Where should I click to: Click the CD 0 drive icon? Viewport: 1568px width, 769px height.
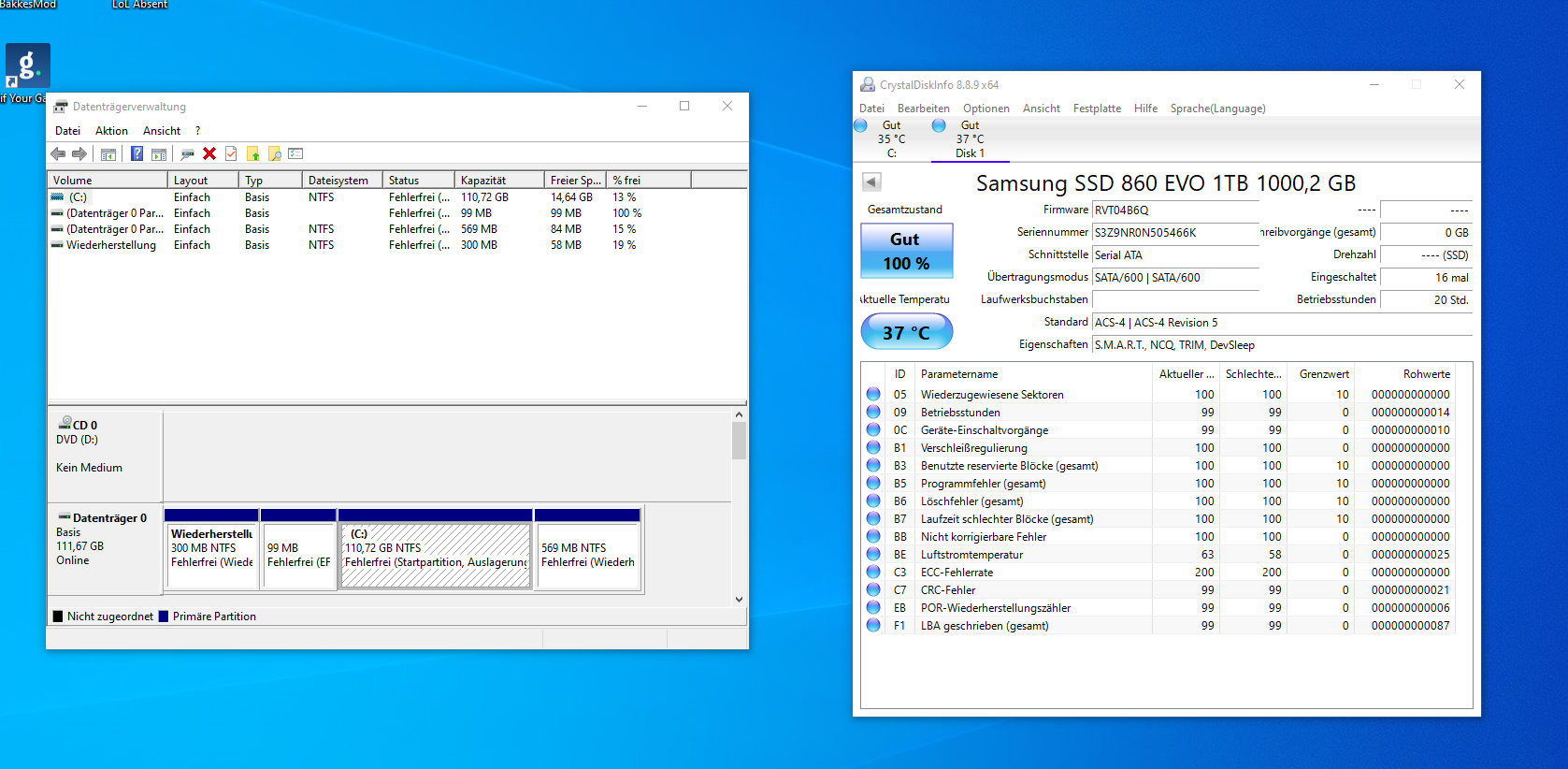tap(65, 423)
